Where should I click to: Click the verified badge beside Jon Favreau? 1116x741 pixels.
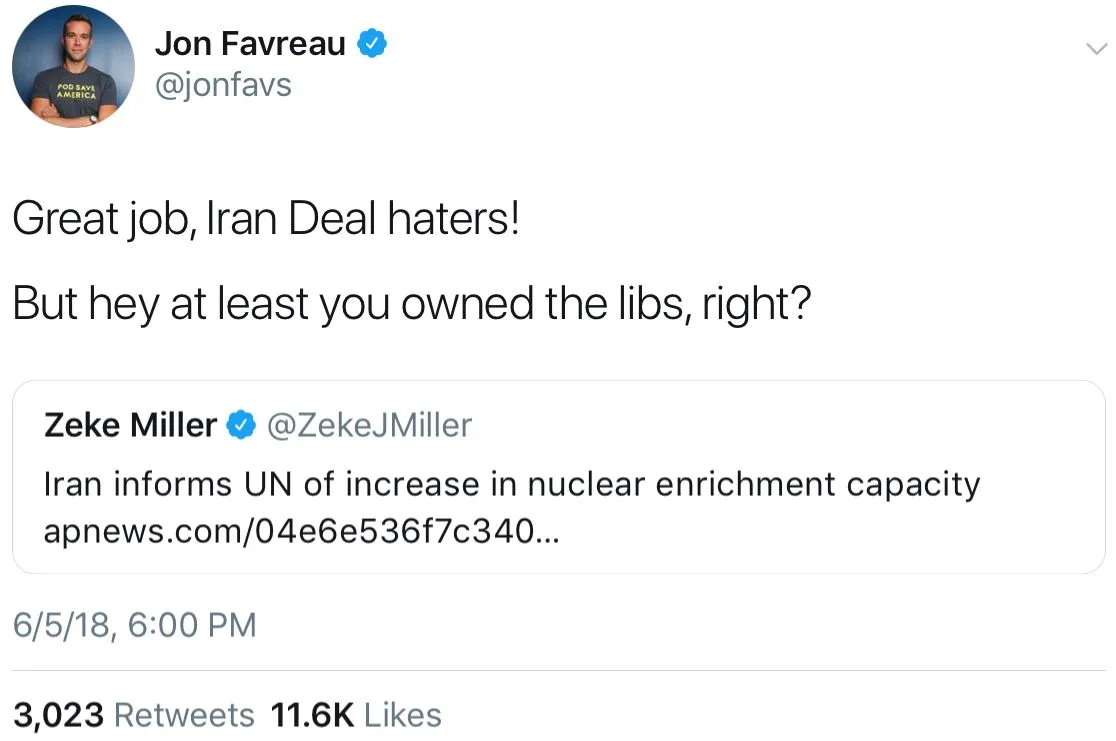373,44
